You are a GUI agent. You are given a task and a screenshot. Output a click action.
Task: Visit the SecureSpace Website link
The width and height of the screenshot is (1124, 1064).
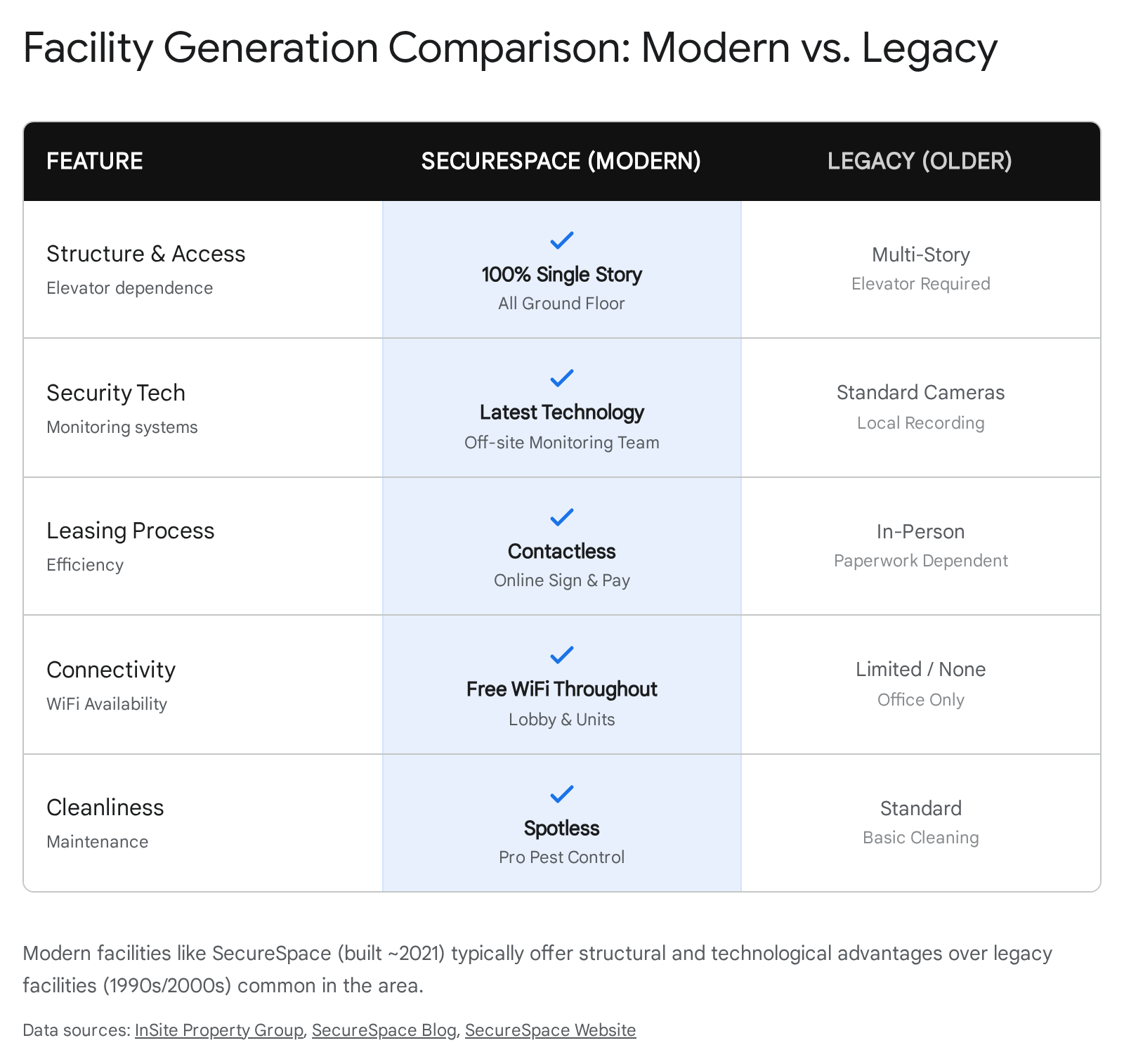550,1030
